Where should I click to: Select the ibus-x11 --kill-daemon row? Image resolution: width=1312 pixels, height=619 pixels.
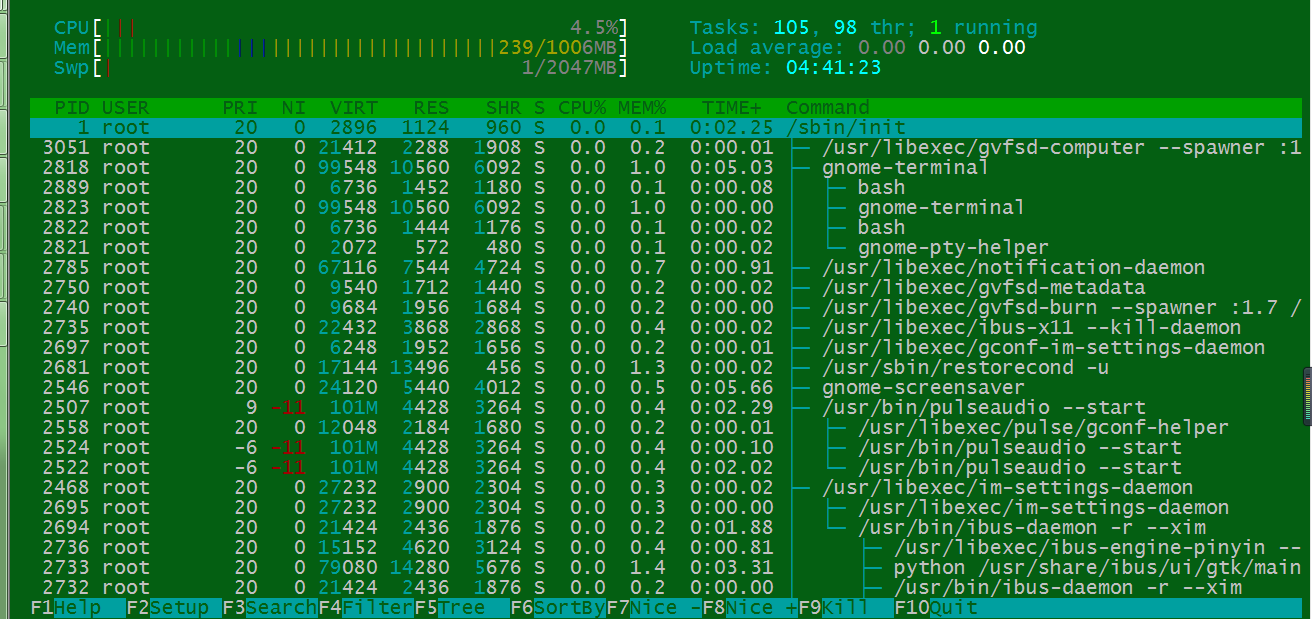click(666, 327)
